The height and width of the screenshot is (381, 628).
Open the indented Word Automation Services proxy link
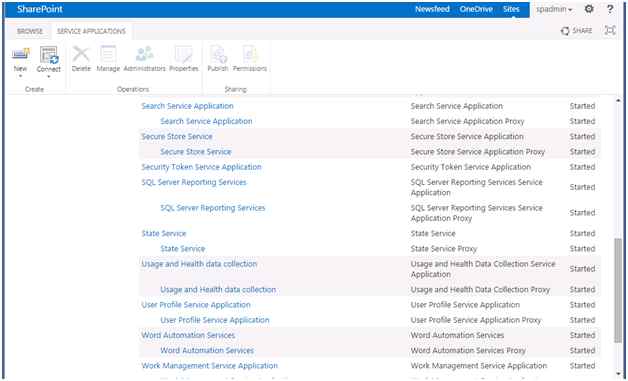pyautogui.click(x=207, y=351)
